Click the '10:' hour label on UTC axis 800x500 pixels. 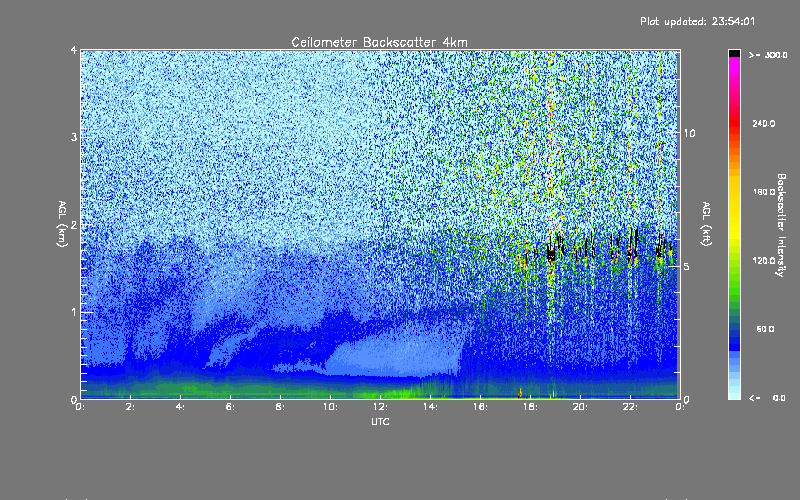tap(330, 407)
